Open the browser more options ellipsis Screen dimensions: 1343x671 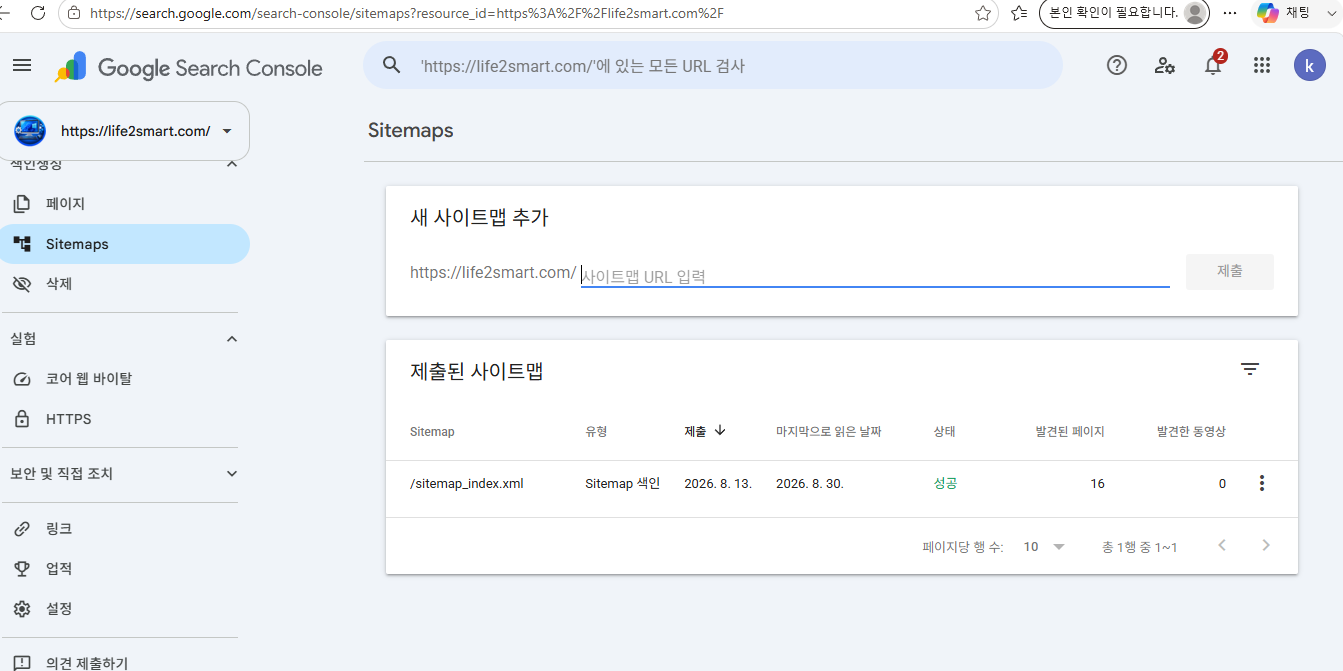pos(1231,13)
